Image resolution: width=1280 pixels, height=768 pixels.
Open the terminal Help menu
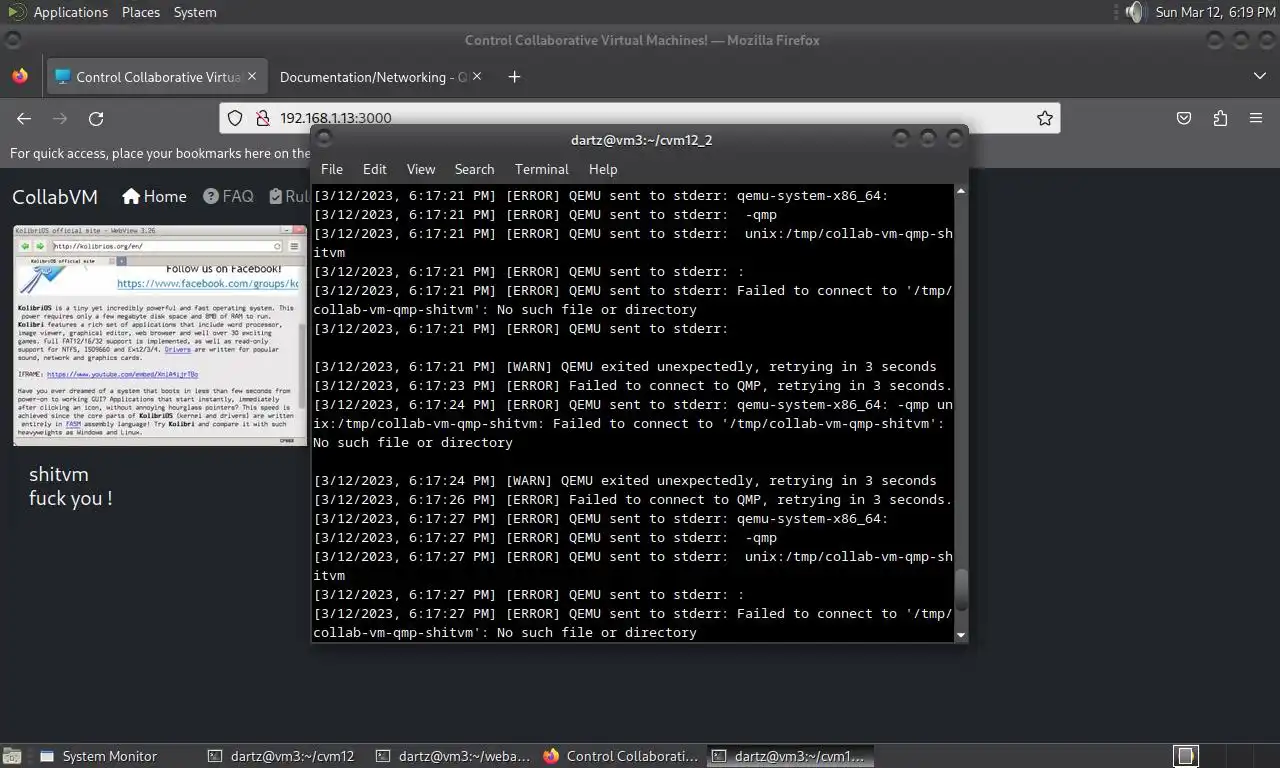[x=603, y=169]
